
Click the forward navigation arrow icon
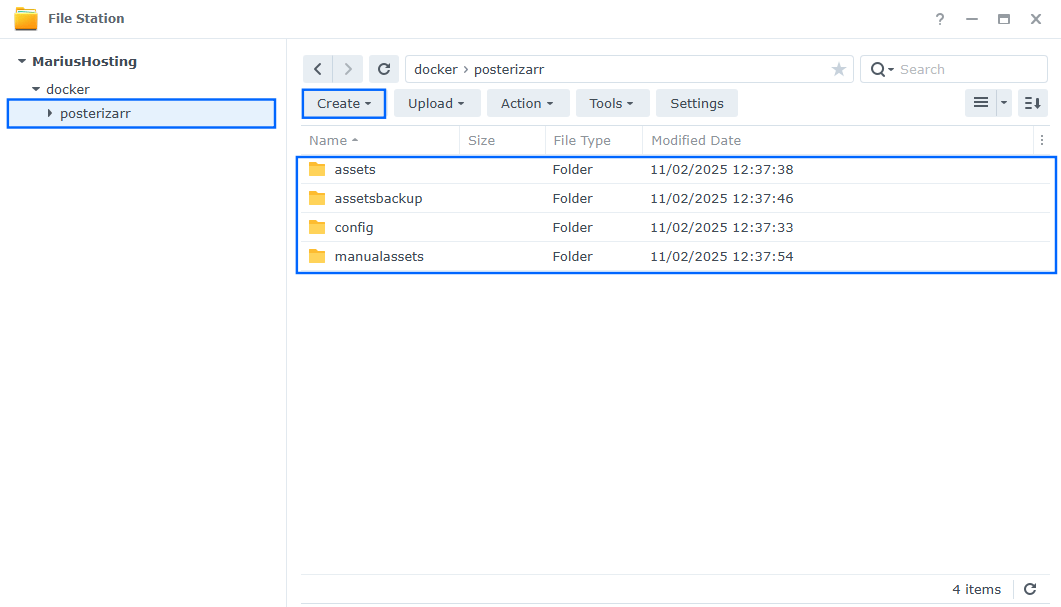pyautogui.click(x=347, y=68)
